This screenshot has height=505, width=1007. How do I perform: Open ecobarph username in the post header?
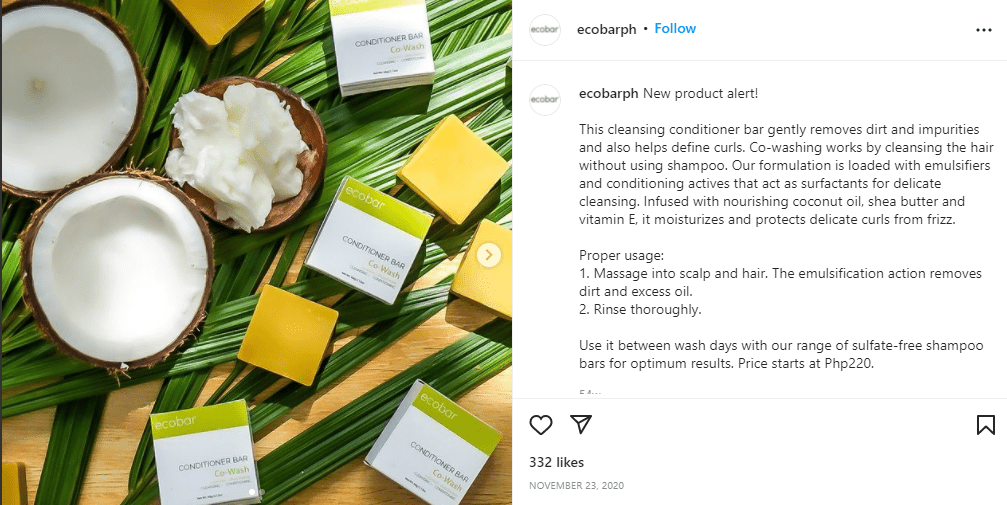606,30
